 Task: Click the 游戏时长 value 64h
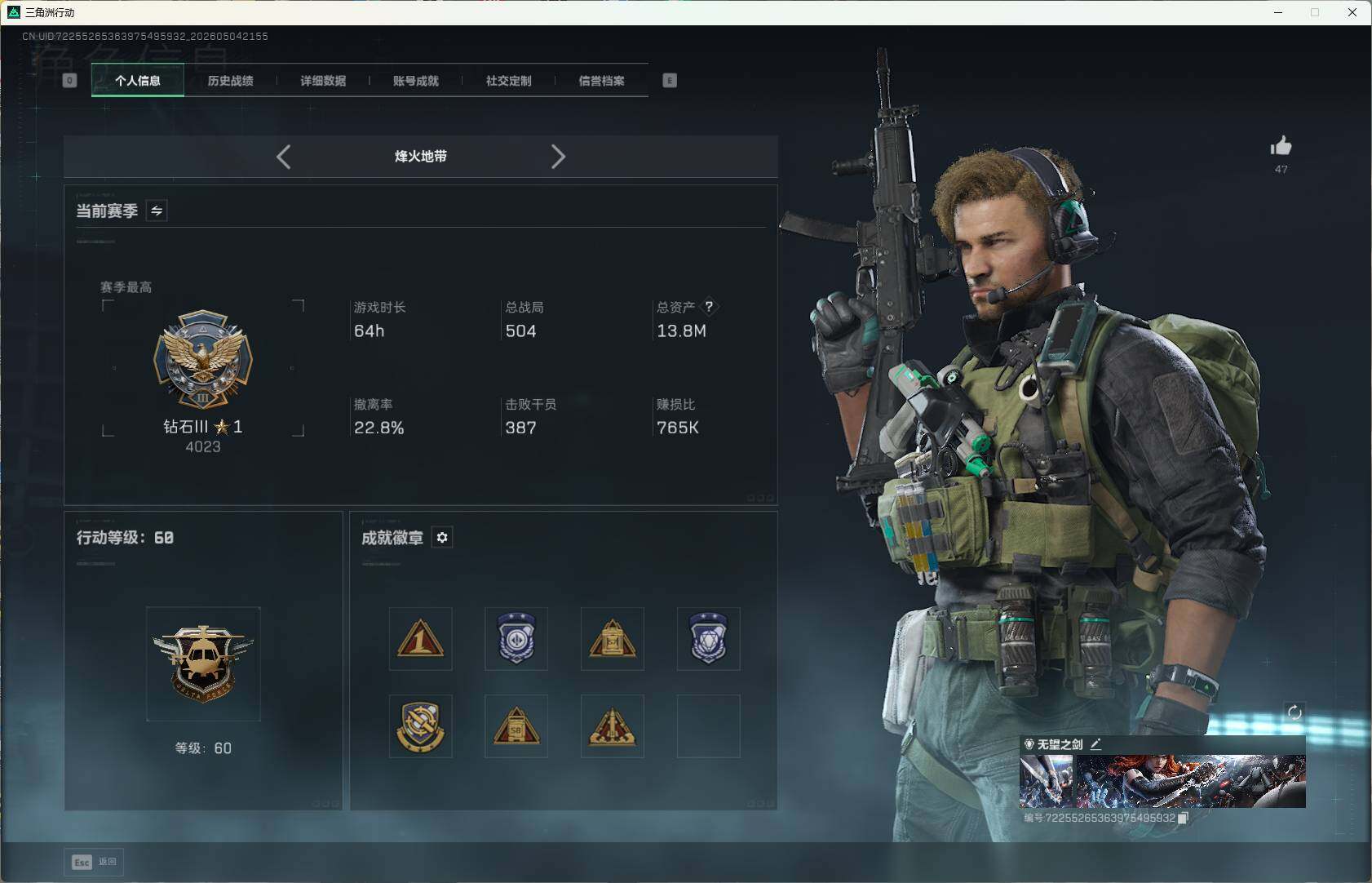pyautogui.click(x=369, y=331)
